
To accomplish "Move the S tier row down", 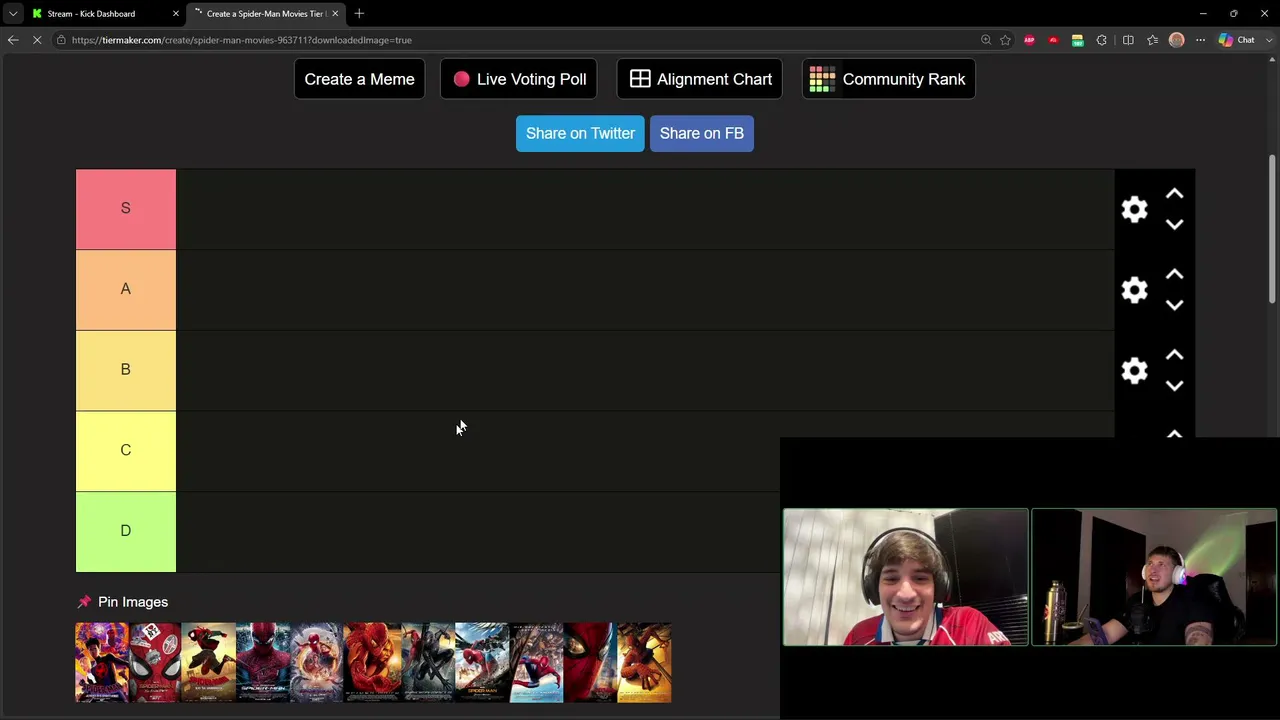I will tap(1175, 225).
